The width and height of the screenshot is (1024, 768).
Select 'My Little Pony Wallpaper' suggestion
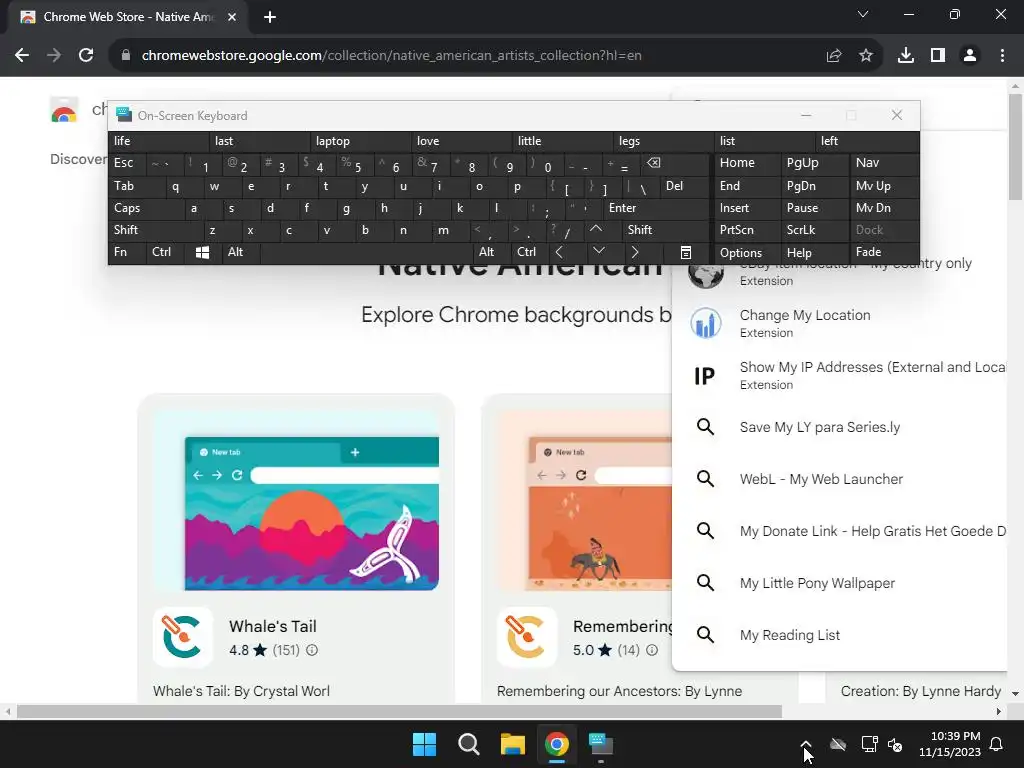click(x=839, y=583)
